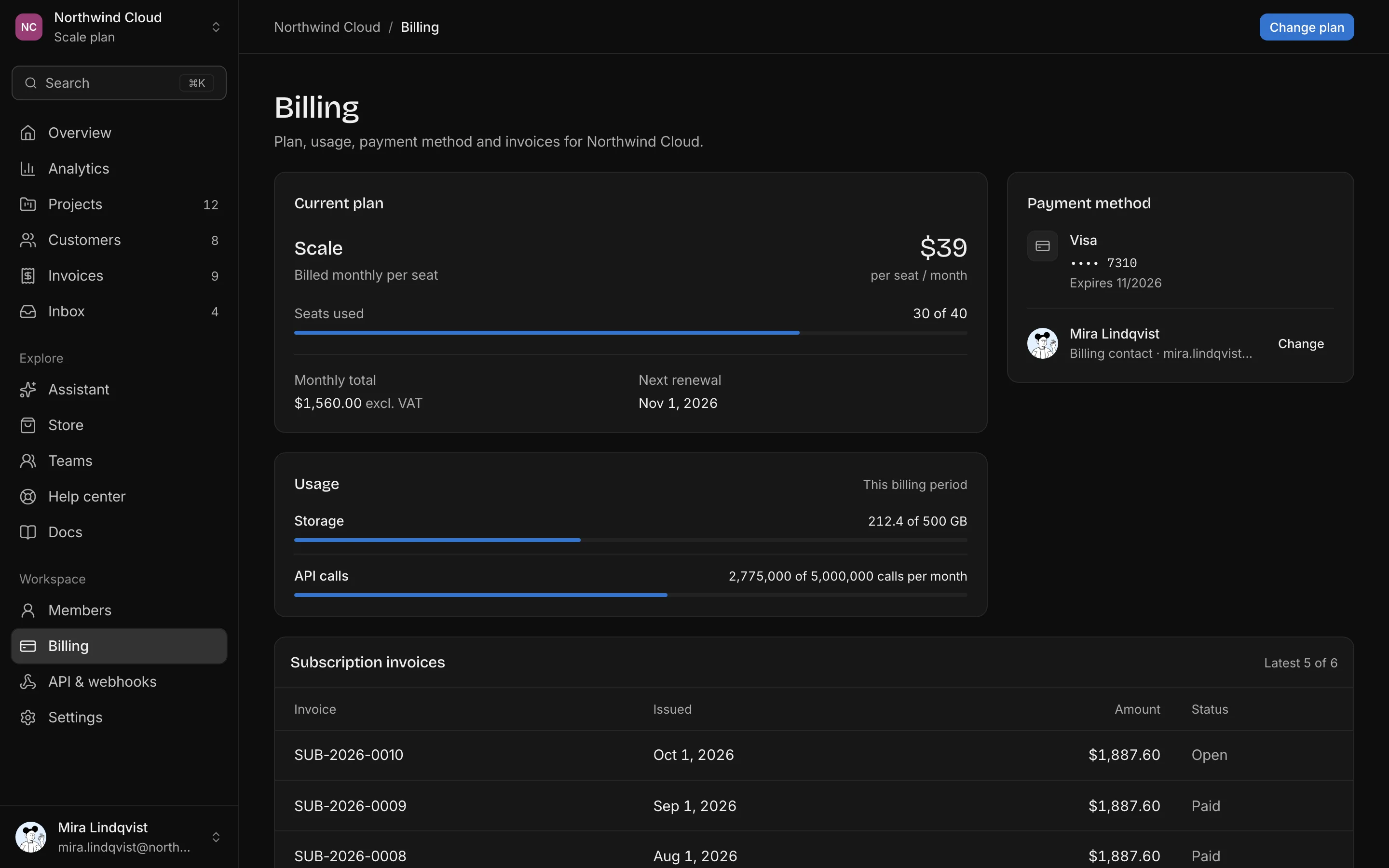Click the Visa credit card icon

tap(1042, 246)
